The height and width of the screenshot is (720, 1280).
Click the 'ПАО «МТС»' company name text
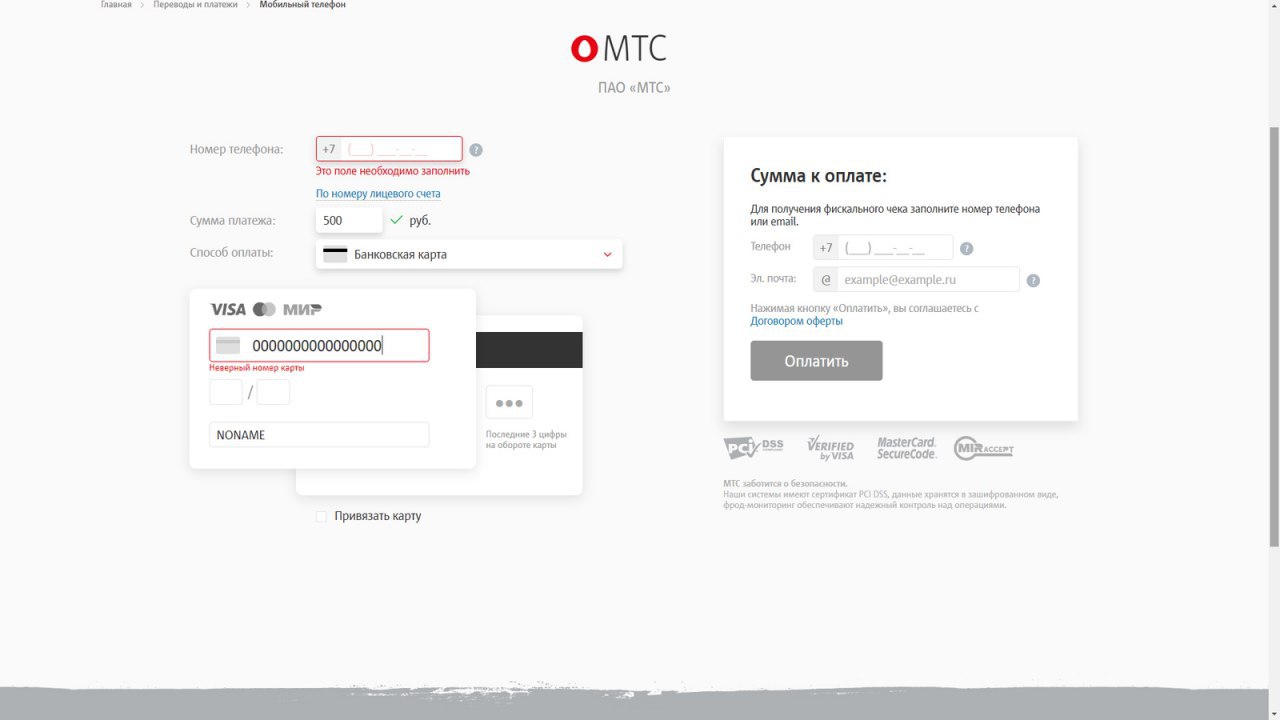click(634, 88)
